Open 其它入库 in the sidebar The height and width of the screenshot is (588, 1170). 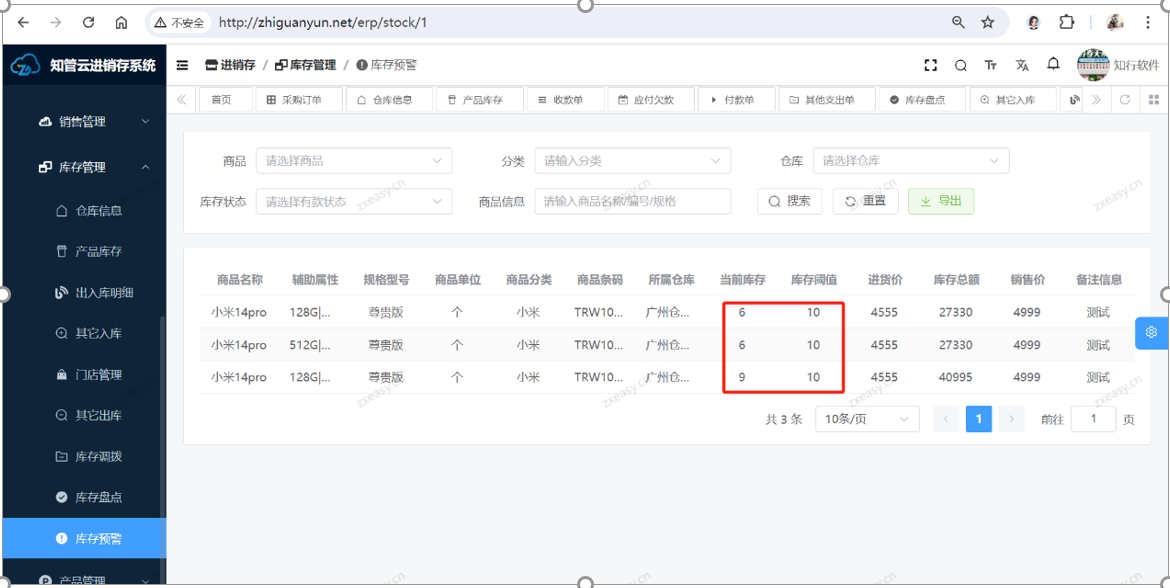tap(84, 334)
